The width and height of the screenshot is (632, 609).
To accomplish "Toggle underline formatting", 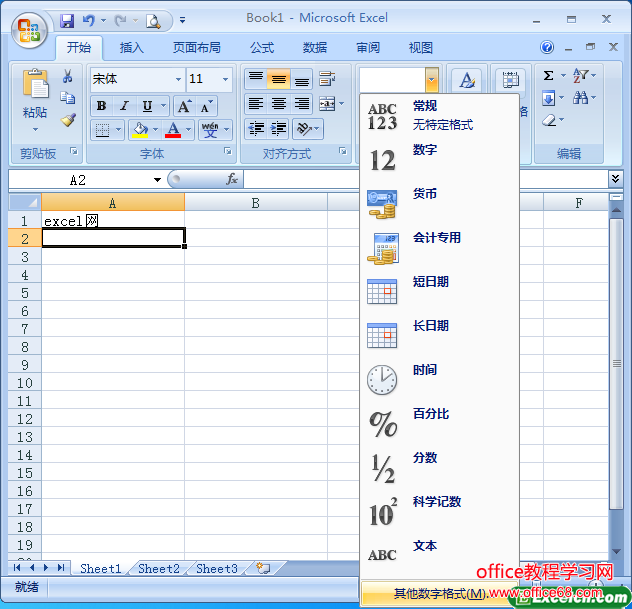I will (x=148, y=106).
